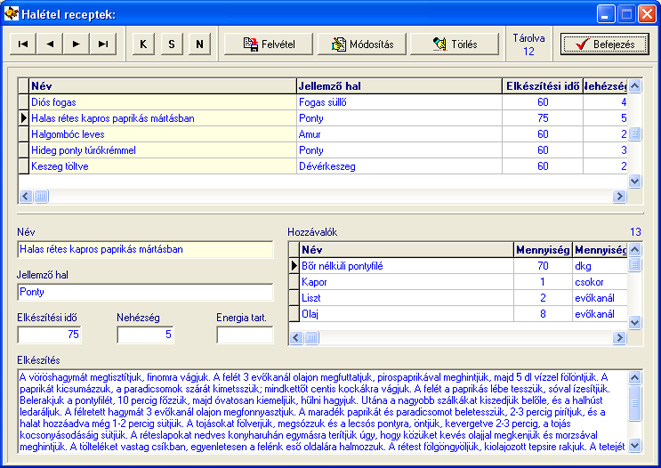Viewport: 661px width, 468px height.
Task: Click right arrow of recipe grid horizontal scrollbar
Action: click(x=620, y=196)
